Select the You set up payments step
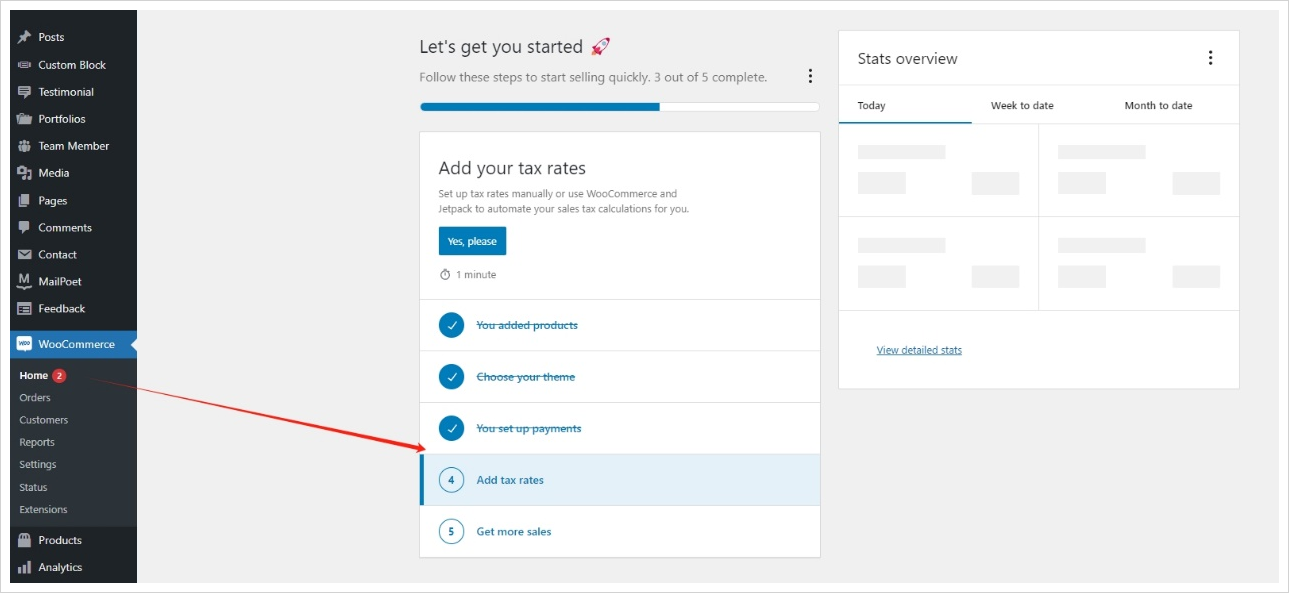The image size is (1289, 593). click(x=620, y=429)
